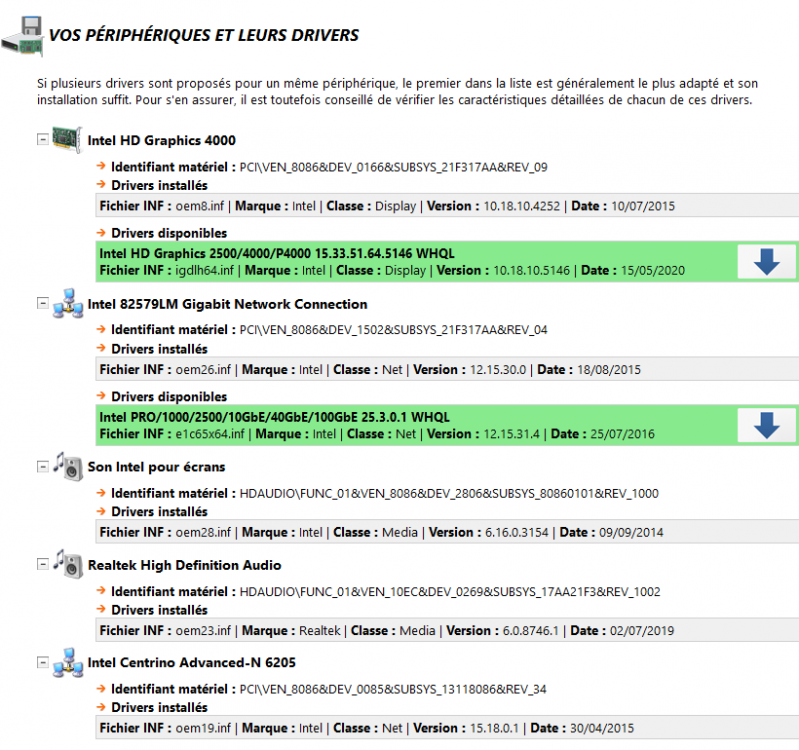799x750 pixels.
Task: Click the network icon beside Intel Centrino Advanced-N 6205
Action: [68, 662]
